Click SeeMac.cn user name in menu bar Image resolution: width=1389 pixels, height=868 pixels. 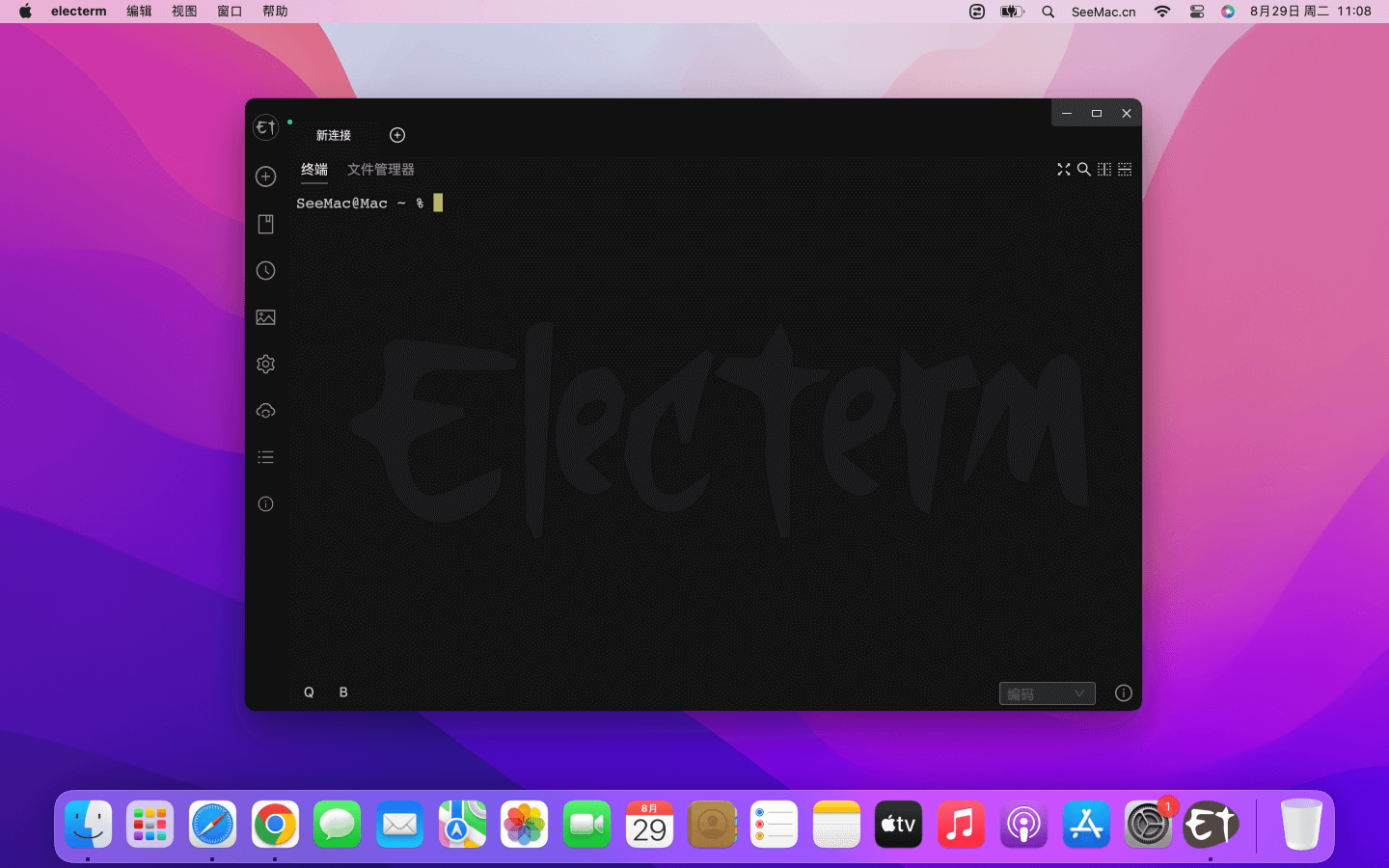coord(1103,12)
